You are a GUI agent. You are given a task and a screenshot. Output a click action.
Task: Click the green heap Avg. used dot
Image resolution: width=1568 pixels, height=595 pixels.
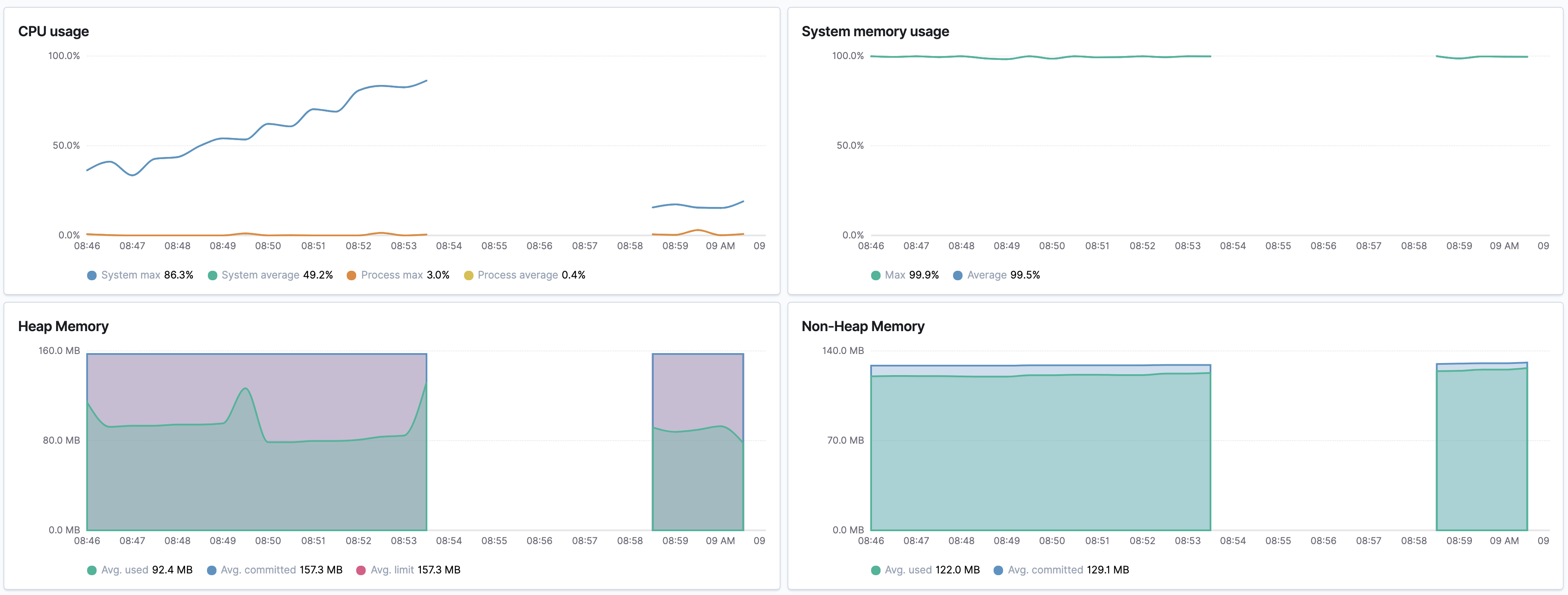92,571
